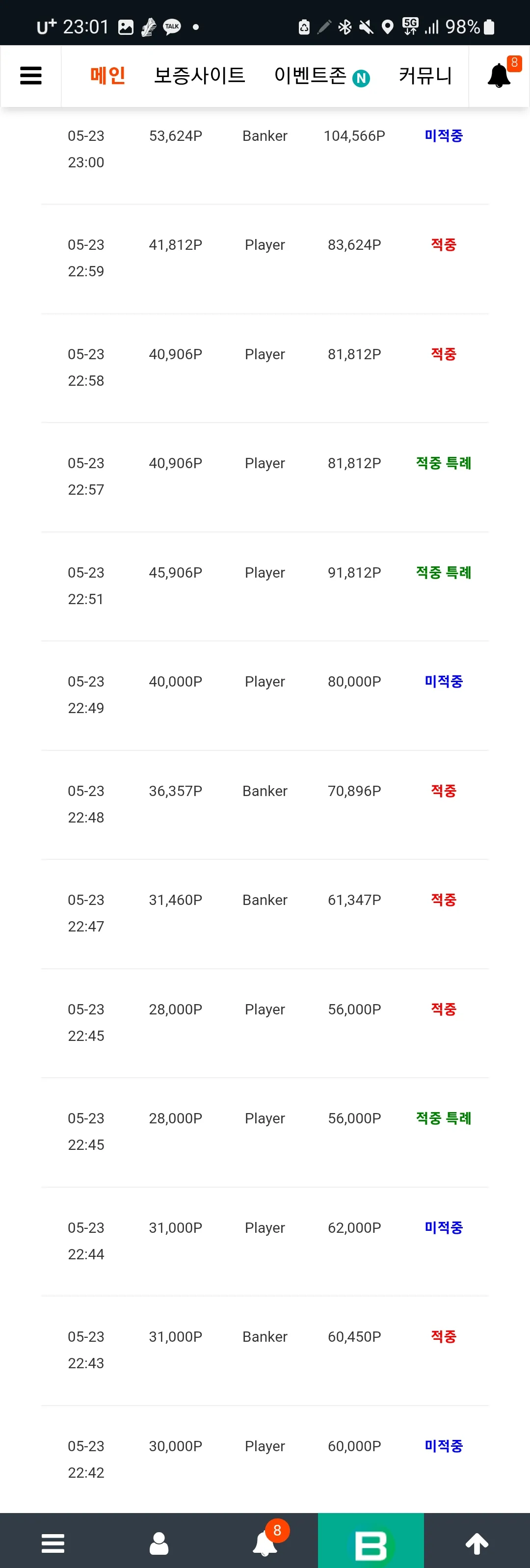
Task: Tap the top notification bell icon
Action: pyautogui.click(x=500, y=76)
